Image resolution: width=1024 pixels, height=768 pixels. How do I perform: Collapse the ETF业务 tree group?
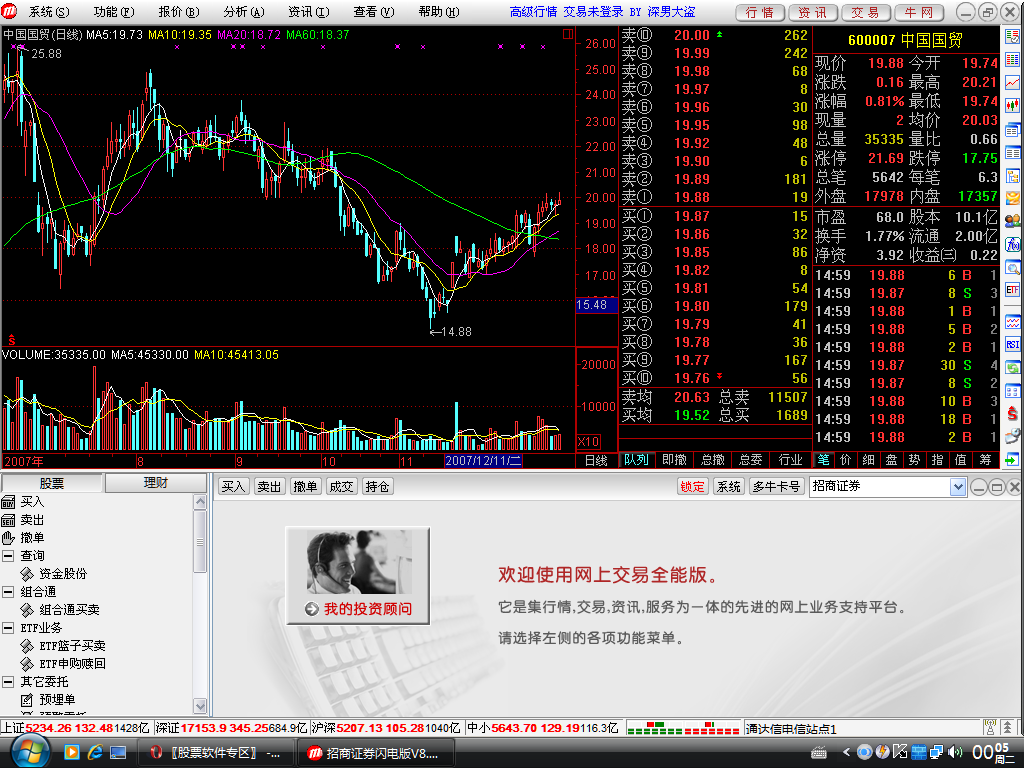[8, 628]
